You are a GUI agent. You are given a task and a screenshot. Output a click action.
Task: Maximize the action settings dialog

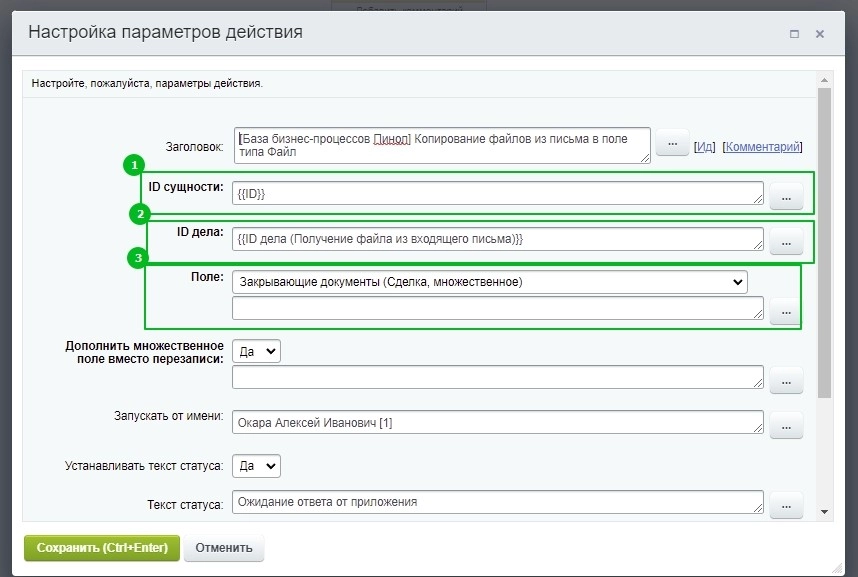coord(794,33)
